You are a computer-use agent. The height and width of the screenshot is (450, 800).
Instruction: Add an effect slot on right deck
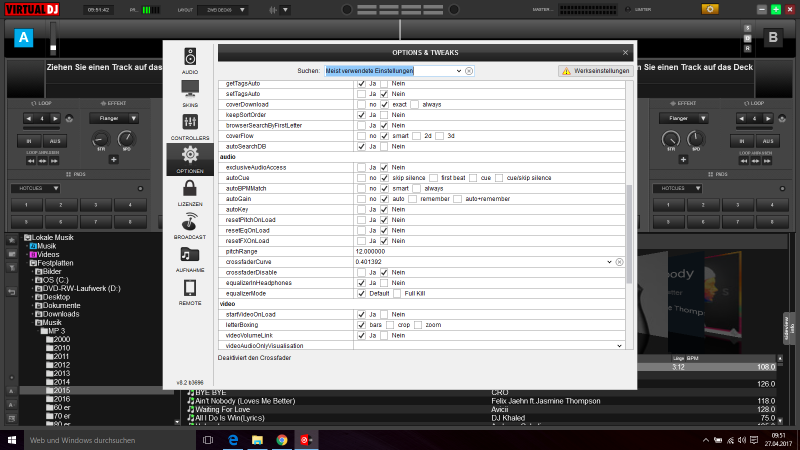[683, 160]
